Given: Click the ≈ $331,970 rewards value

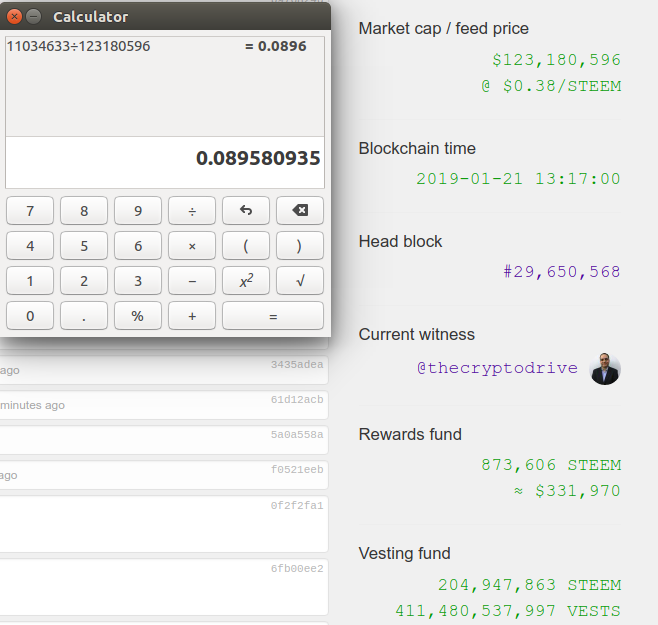Looking at the screenshot, I should click(x=567, y=491).
